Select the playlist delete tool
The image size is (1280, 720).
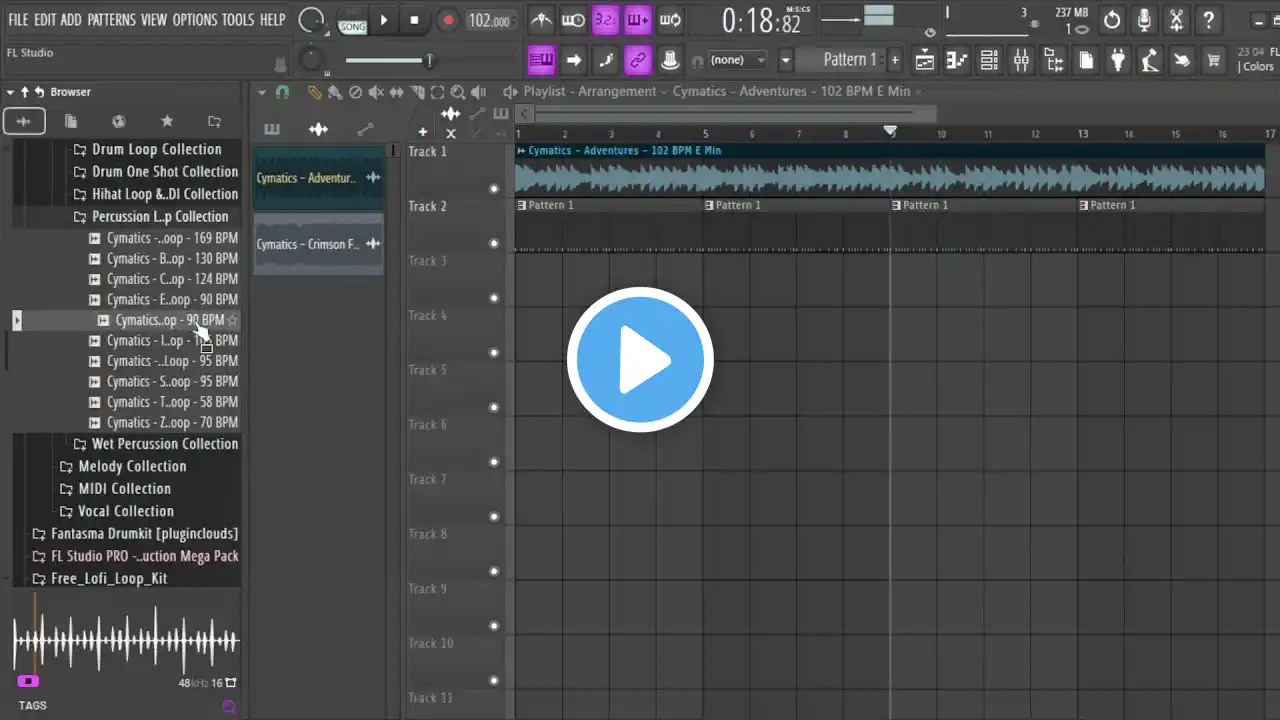(x=355, y=92)
